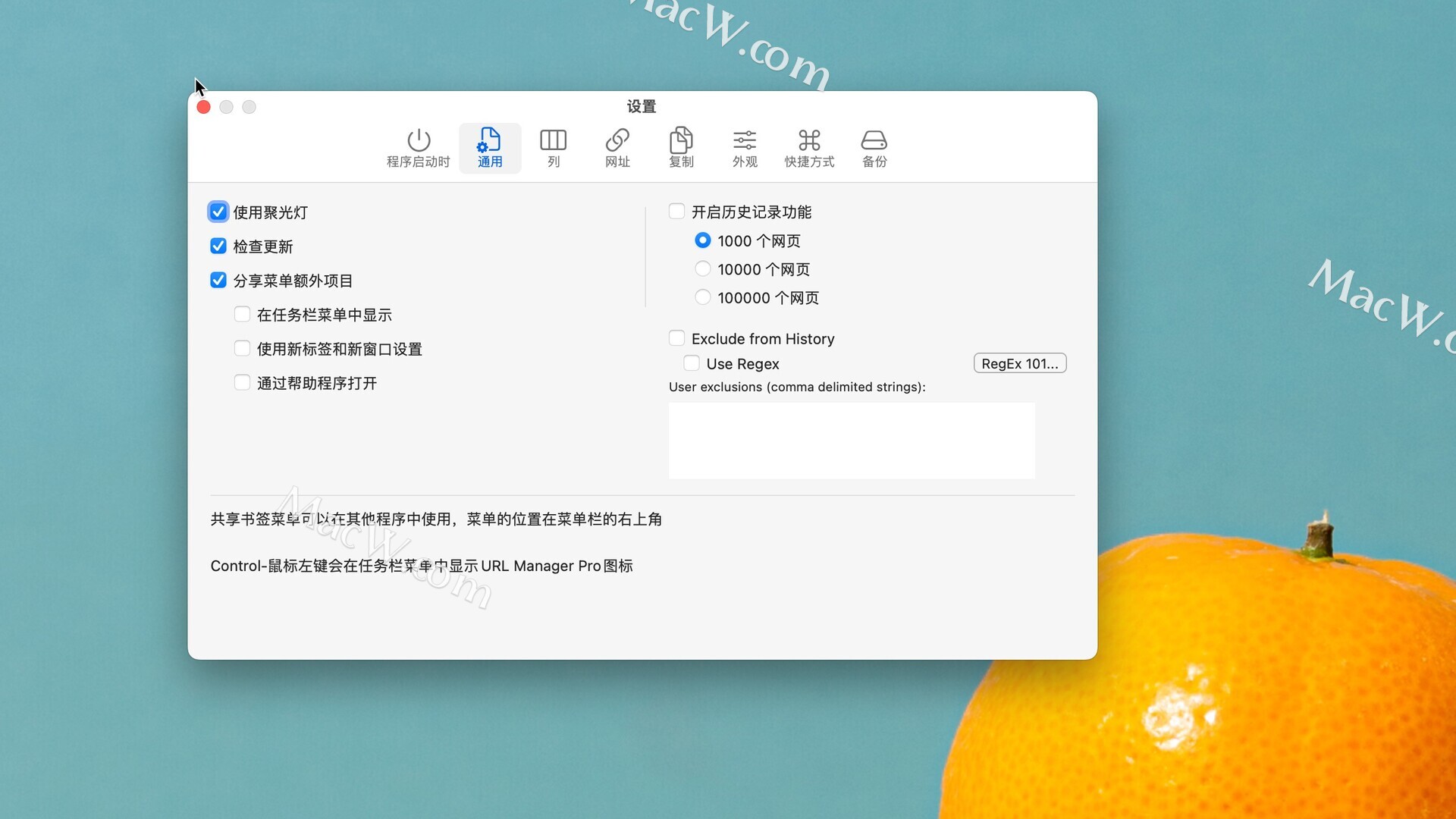Toggle the 检查更新 checkbox
This screenshot has height=819, width=1456.
click(x=218, y=246)
